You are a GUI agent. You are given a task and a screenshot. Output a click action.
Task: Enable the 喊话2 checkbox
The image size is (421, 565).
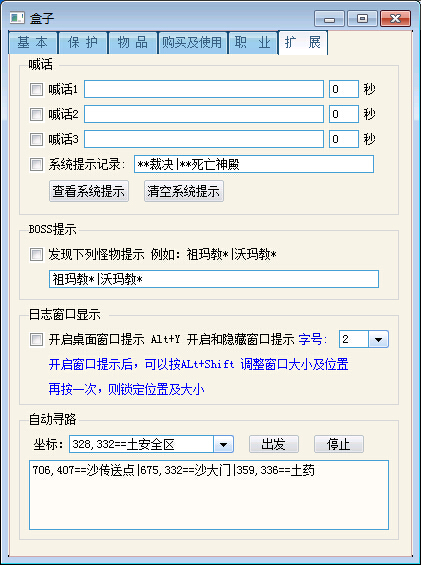point(36,114)
